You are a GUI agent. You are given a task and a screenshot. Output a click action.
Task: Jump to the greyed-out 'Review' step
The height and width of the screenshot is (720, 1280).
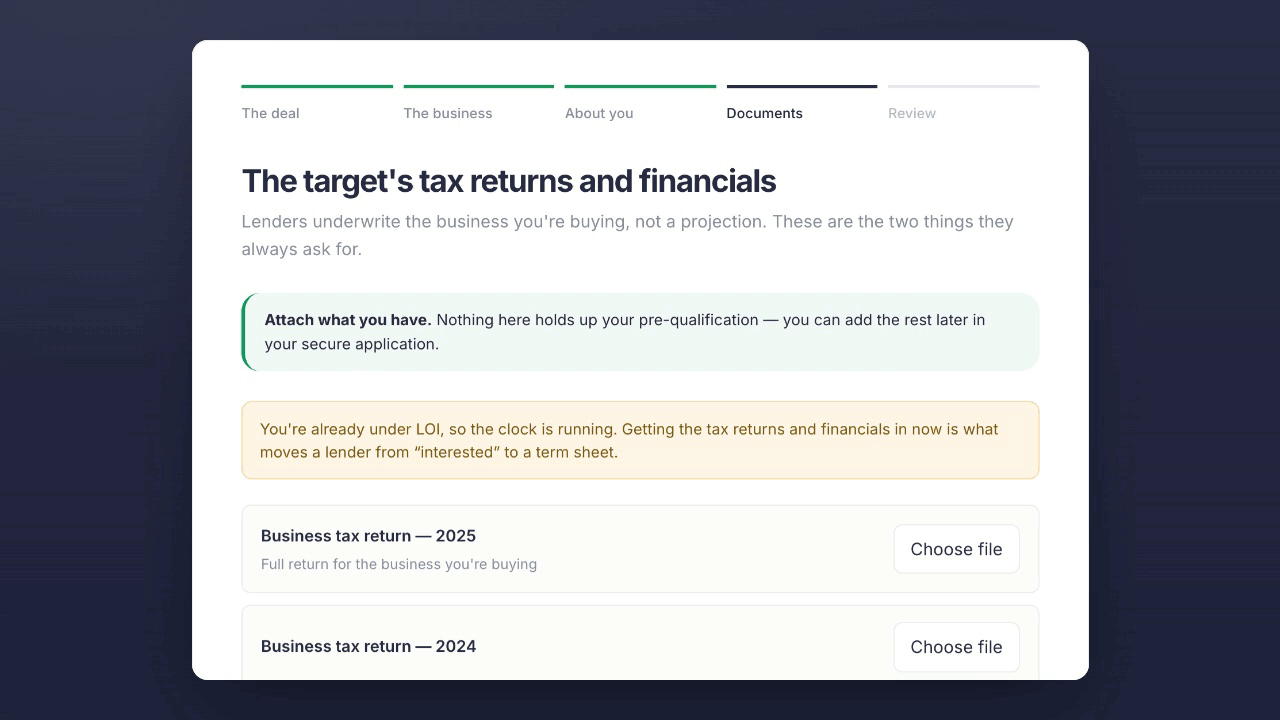(912, 113)
